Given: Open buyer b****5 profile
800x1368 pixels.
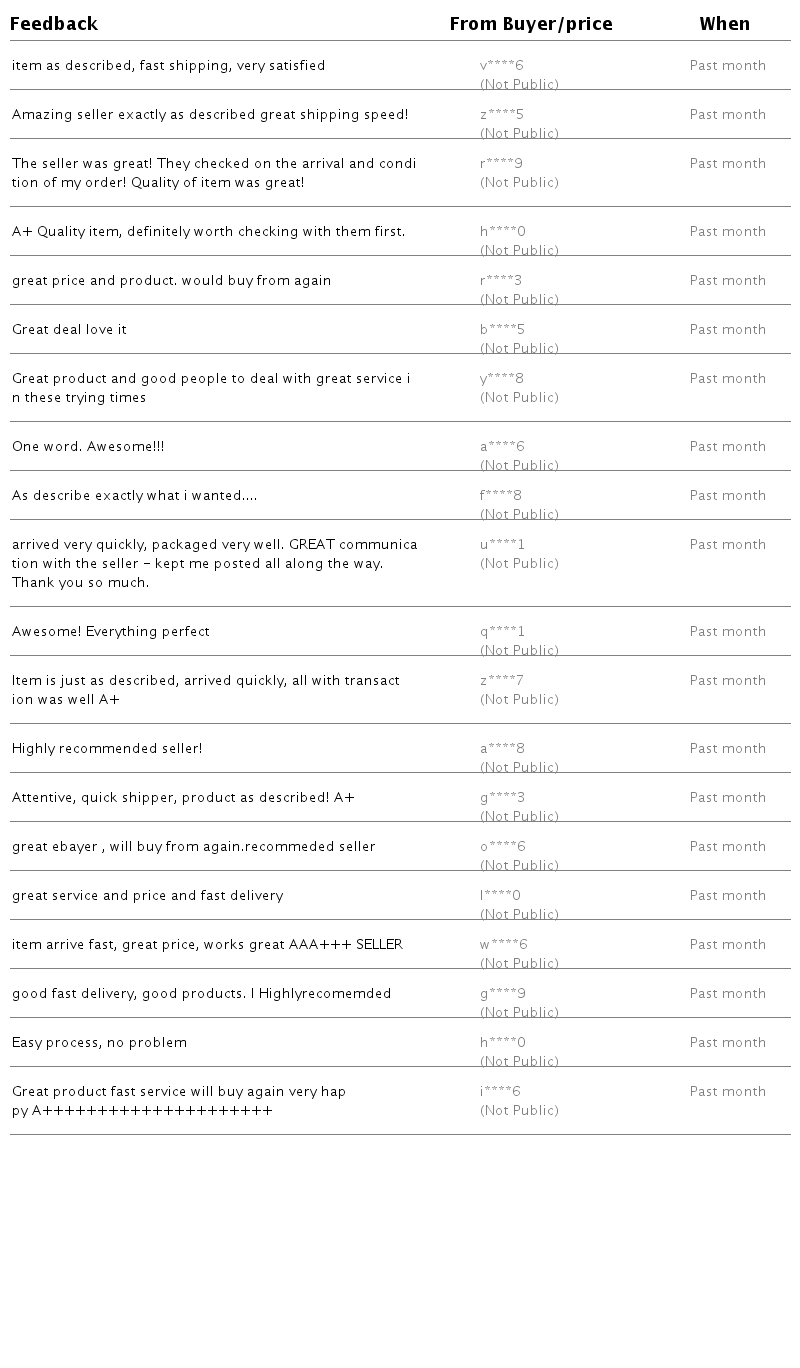Looking at the screenshot, I should pos(502,330).
